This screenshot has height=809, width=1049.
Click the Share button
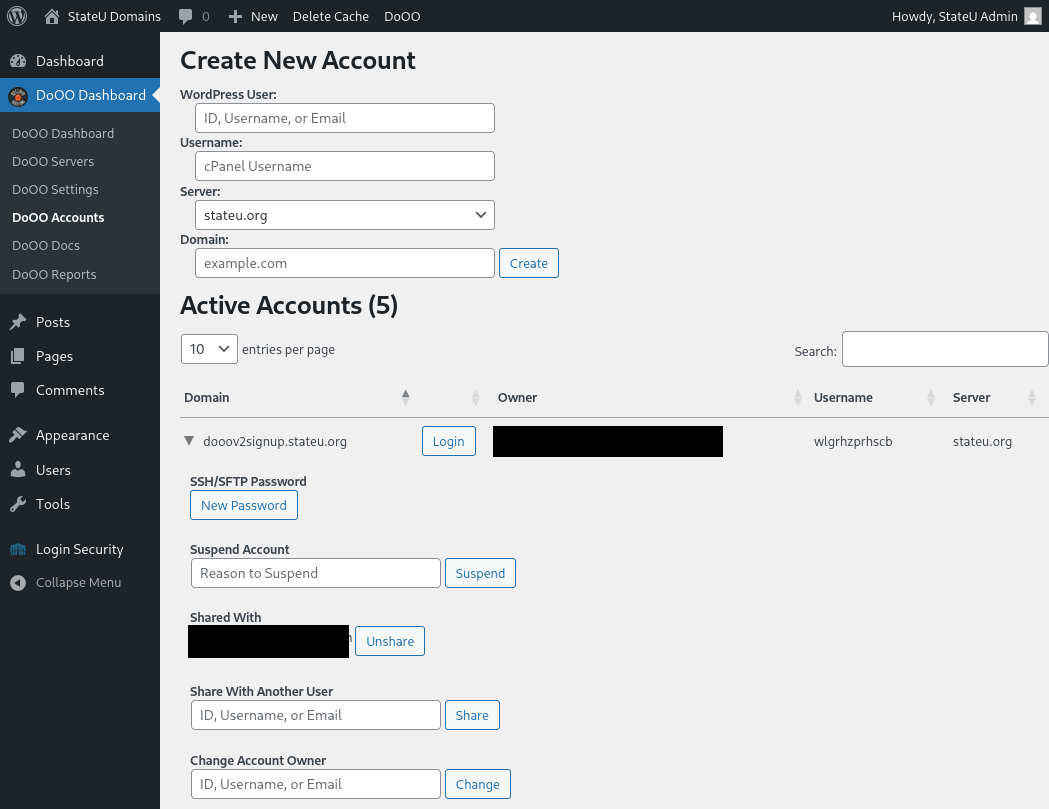472,715
